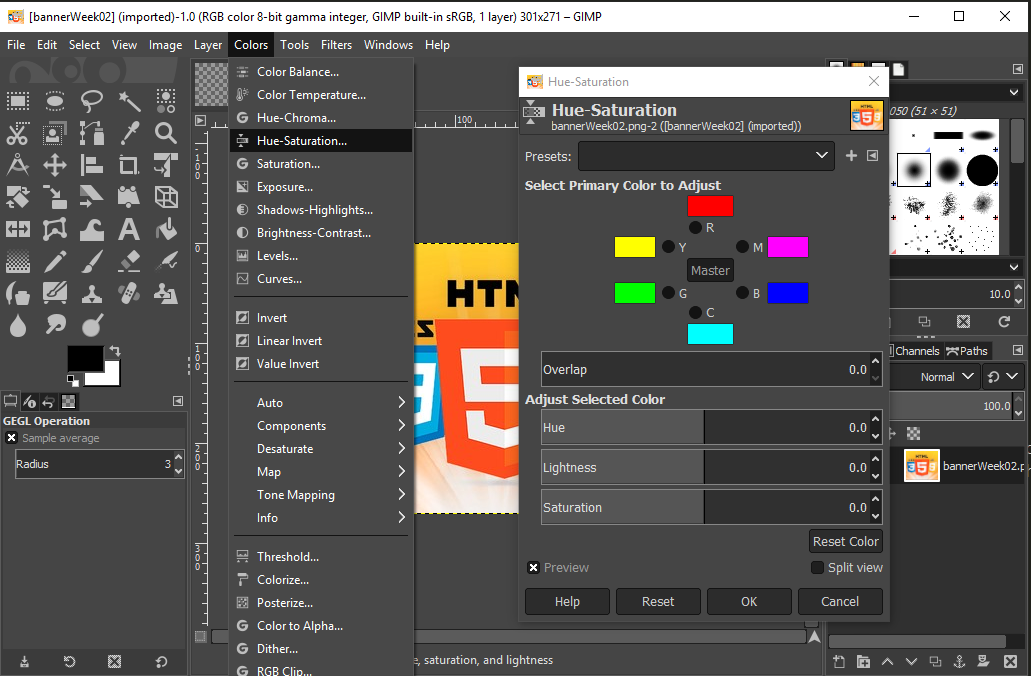Select the Paintbrush tool
This screenshot has width=1031, height=676.
click(91, 262)
